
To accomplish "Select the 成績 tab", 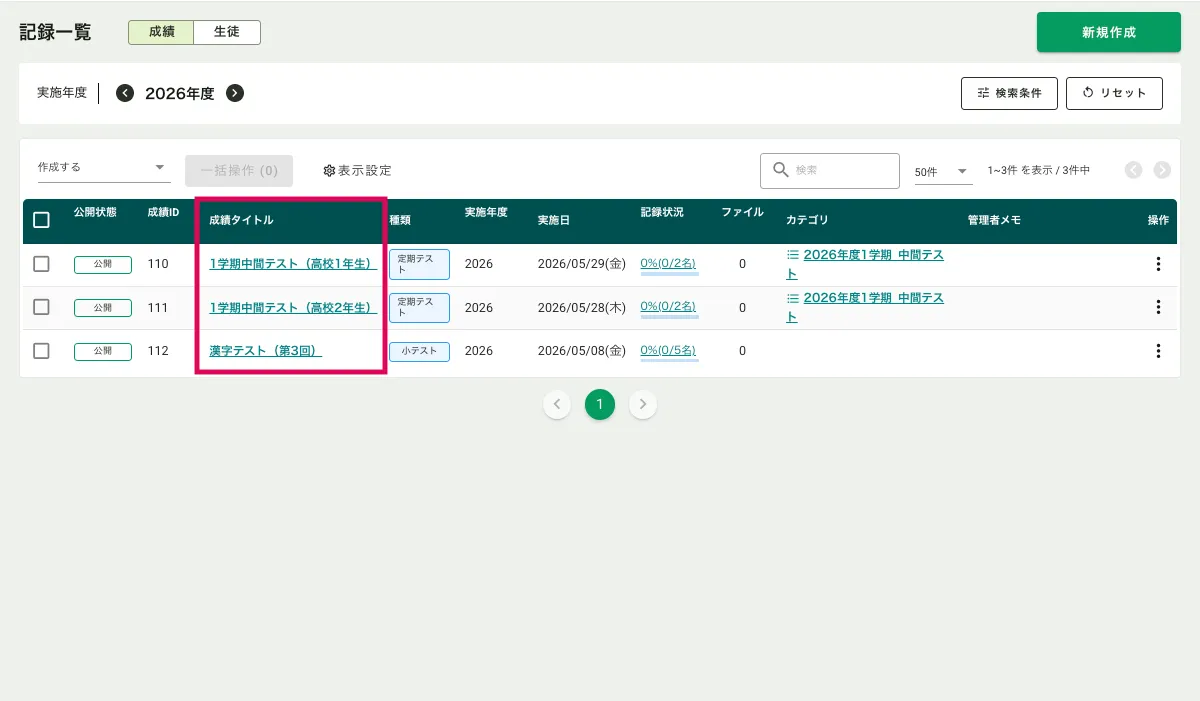I will coord(161,32).
